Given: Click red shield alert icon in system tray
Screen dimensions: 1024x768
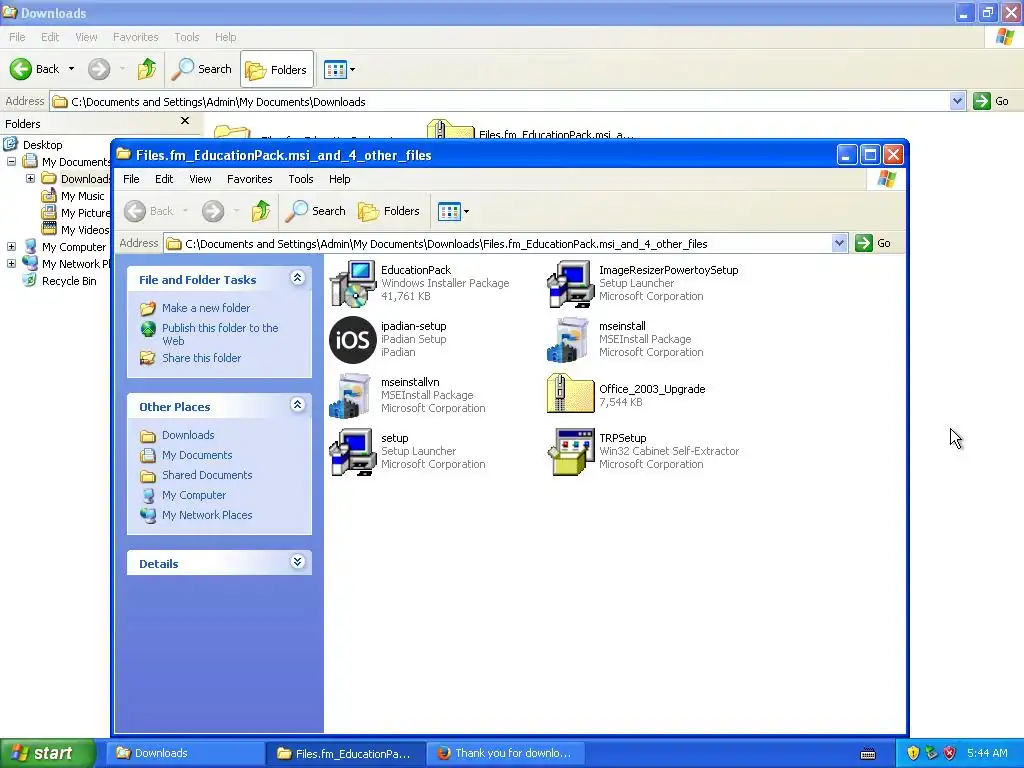Looking at the screenshot, I should pos(950,753).
